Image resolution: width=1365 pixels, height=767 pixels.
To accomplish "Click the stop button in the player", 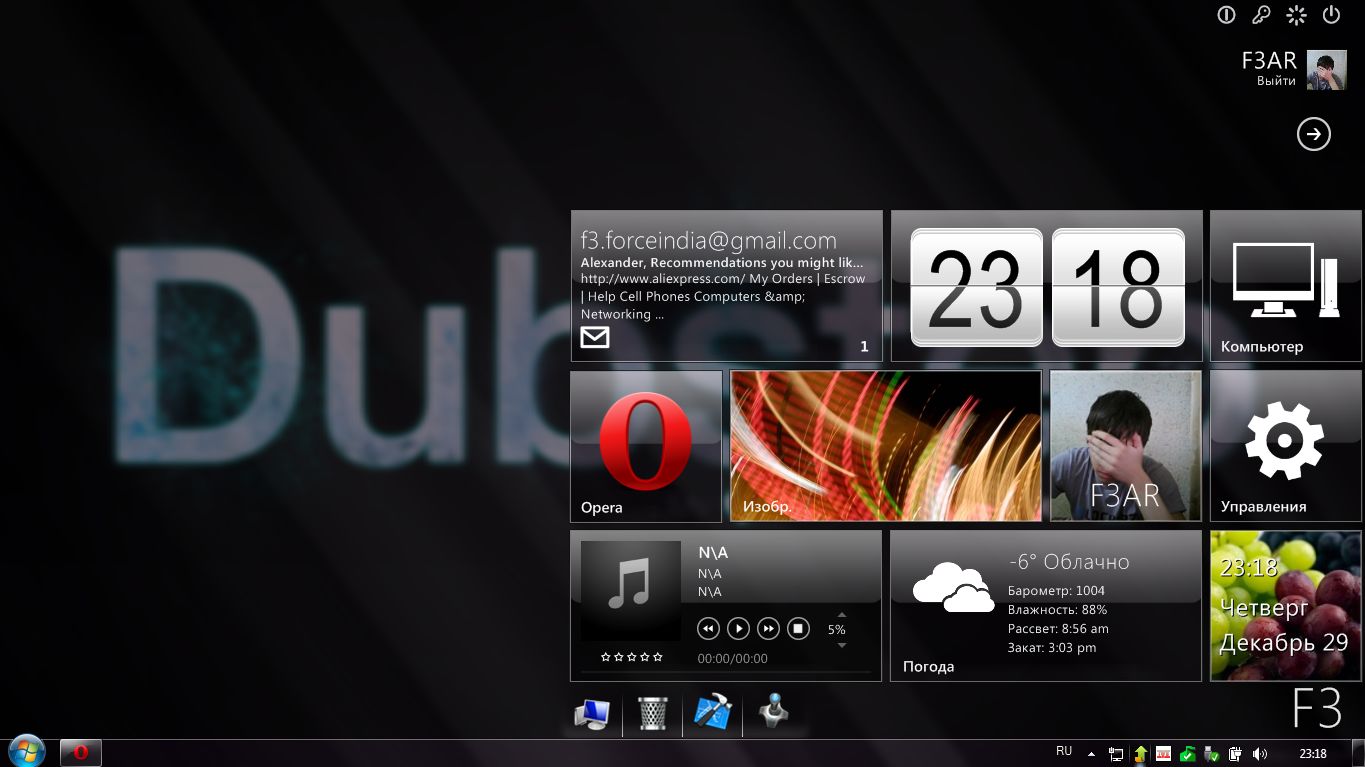I will click(798, 628).
